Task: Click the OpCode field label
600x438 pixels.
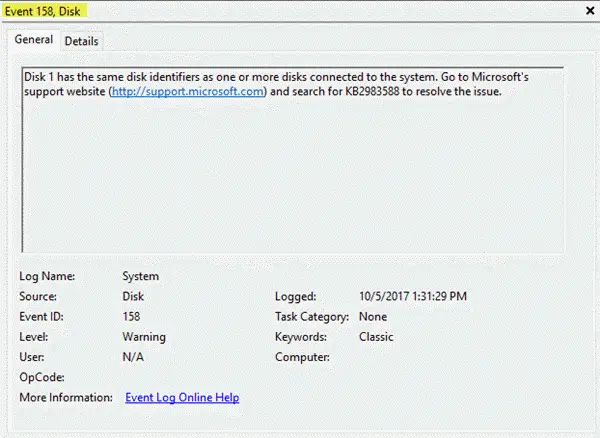Action: [x=42, y=377]
